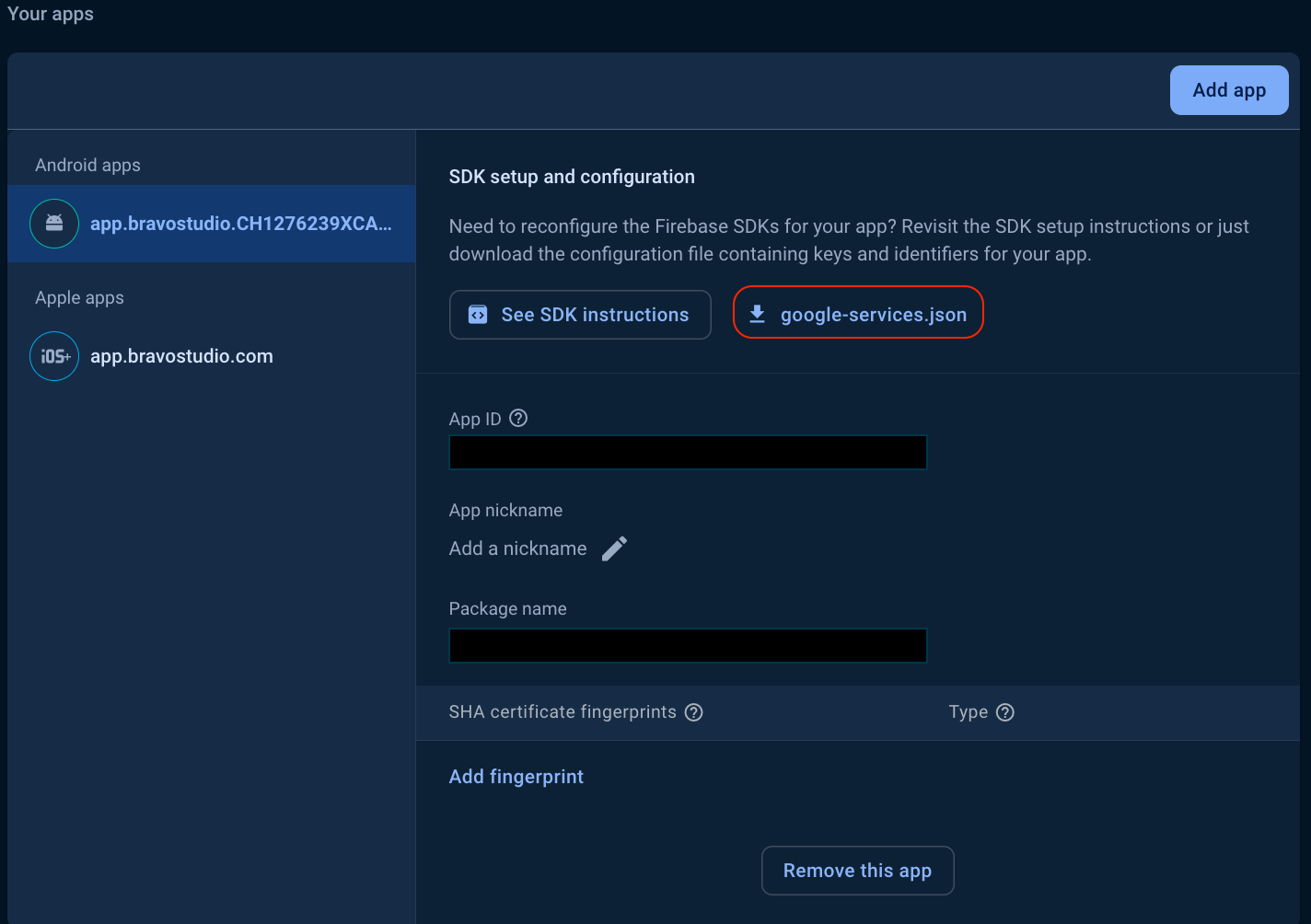1311x924 pixels.
Task: Click the redacted App ID field
Action: pos(688,453)
